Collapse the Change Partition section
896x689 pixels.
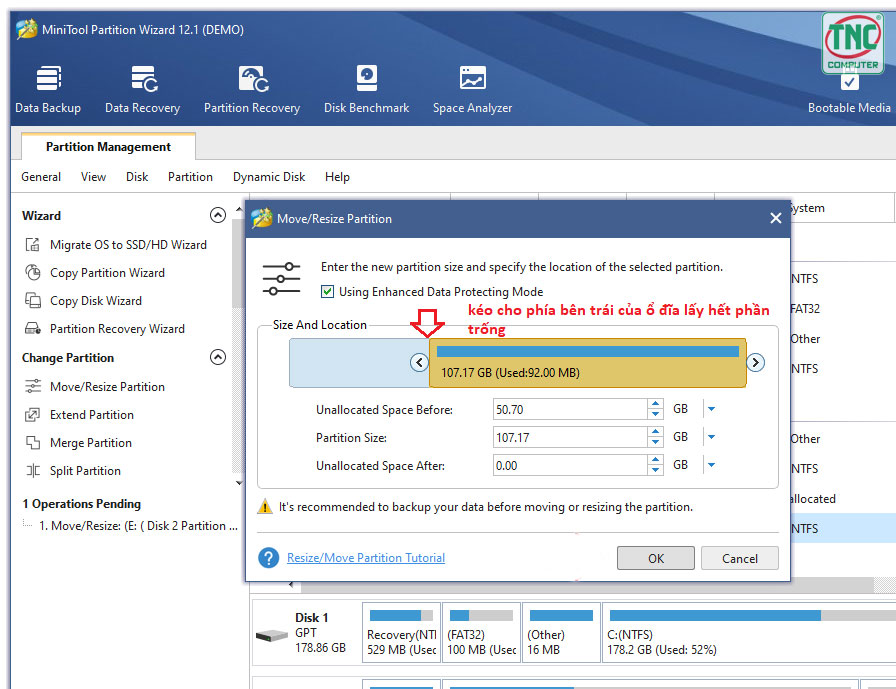(x=218, y=357)
